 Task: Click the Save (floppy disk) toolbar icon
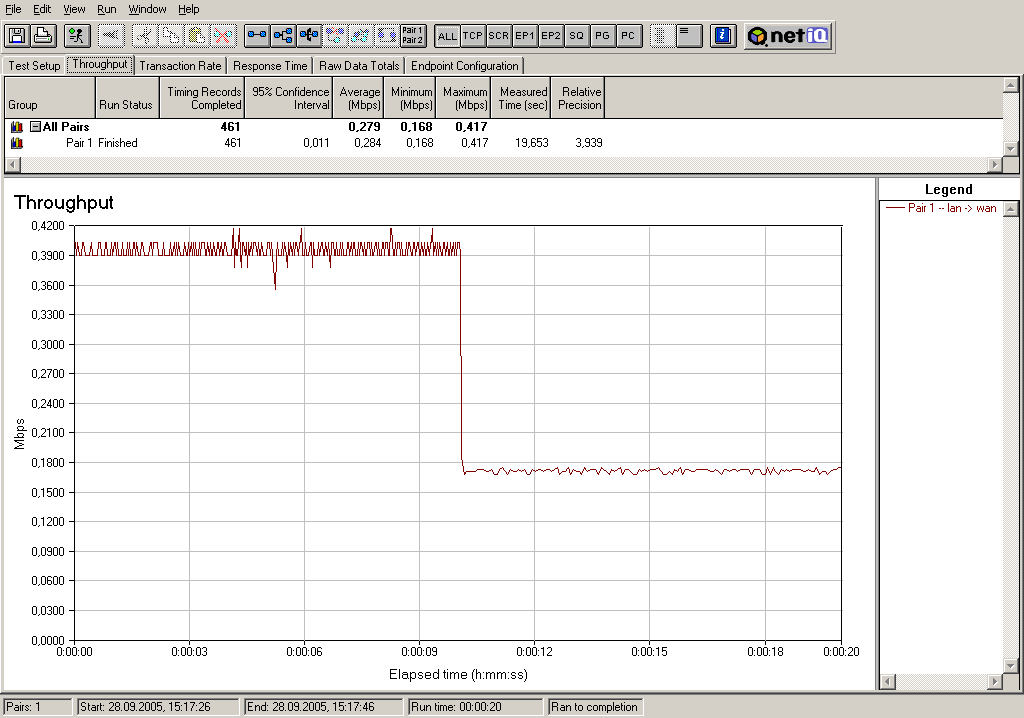pyautogui.click(x=17, y=35)
